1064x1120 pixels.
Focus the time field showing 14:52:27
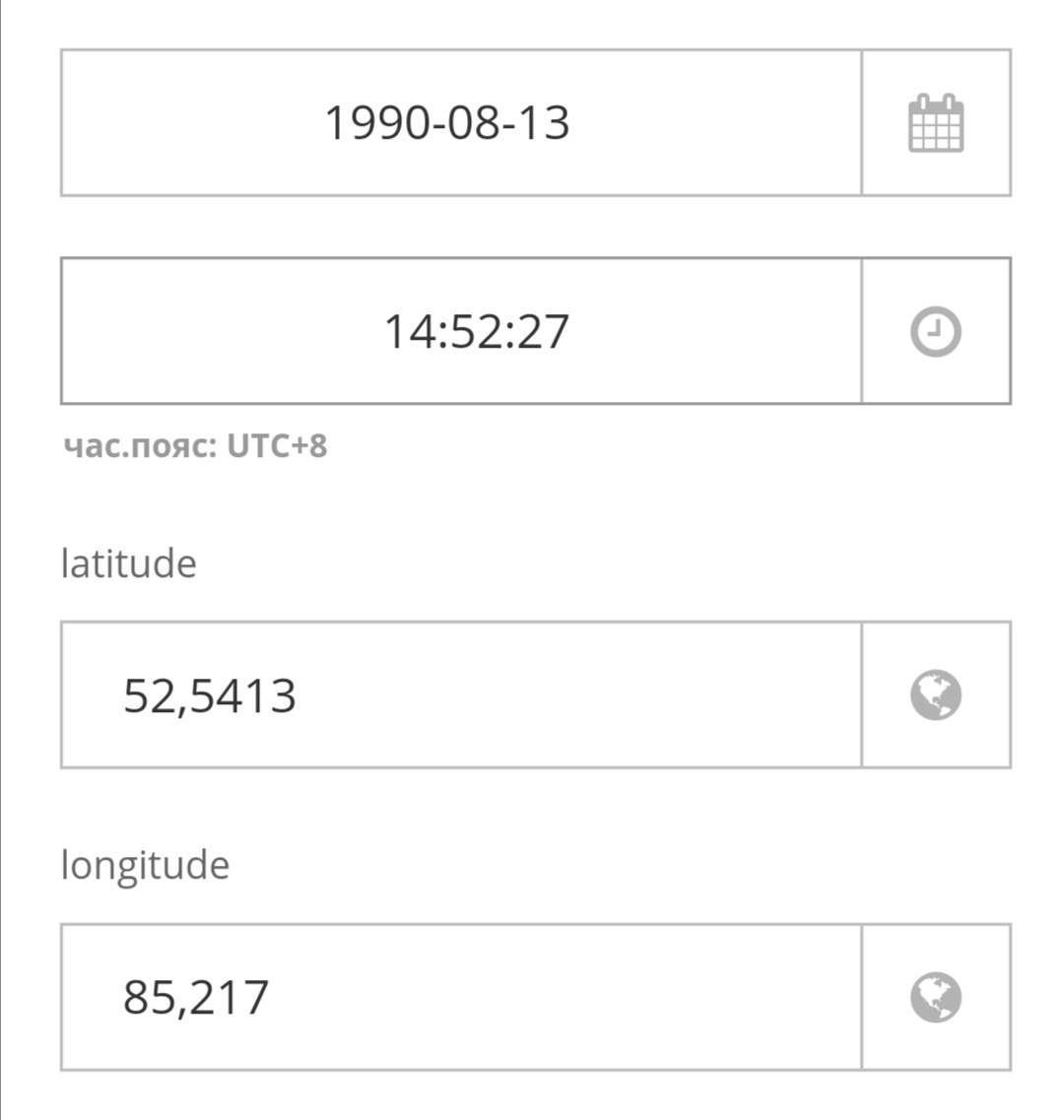(462, 331)
